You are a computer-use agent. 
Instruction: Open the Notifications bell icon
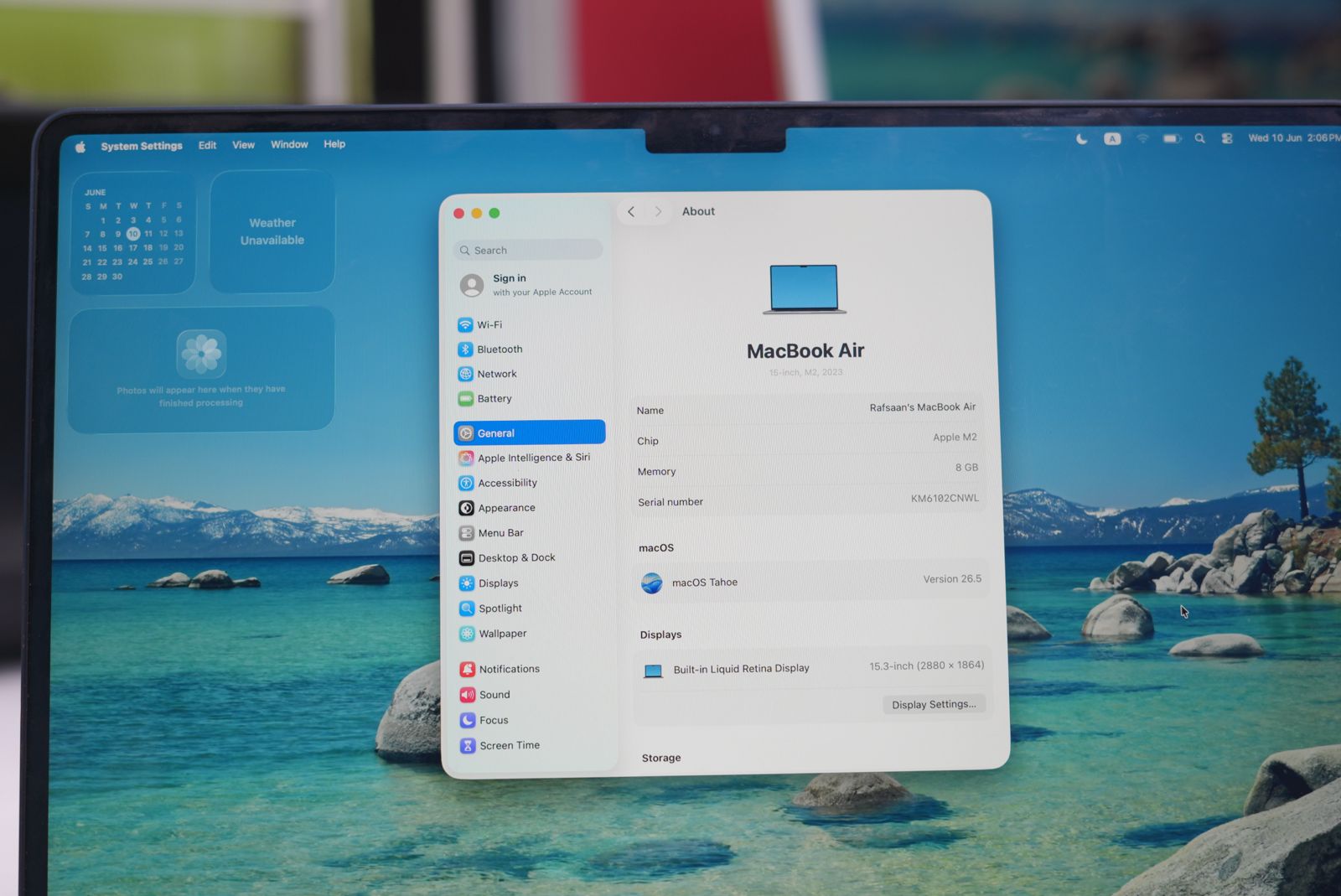pyautogui.click(x=468, y=669)
